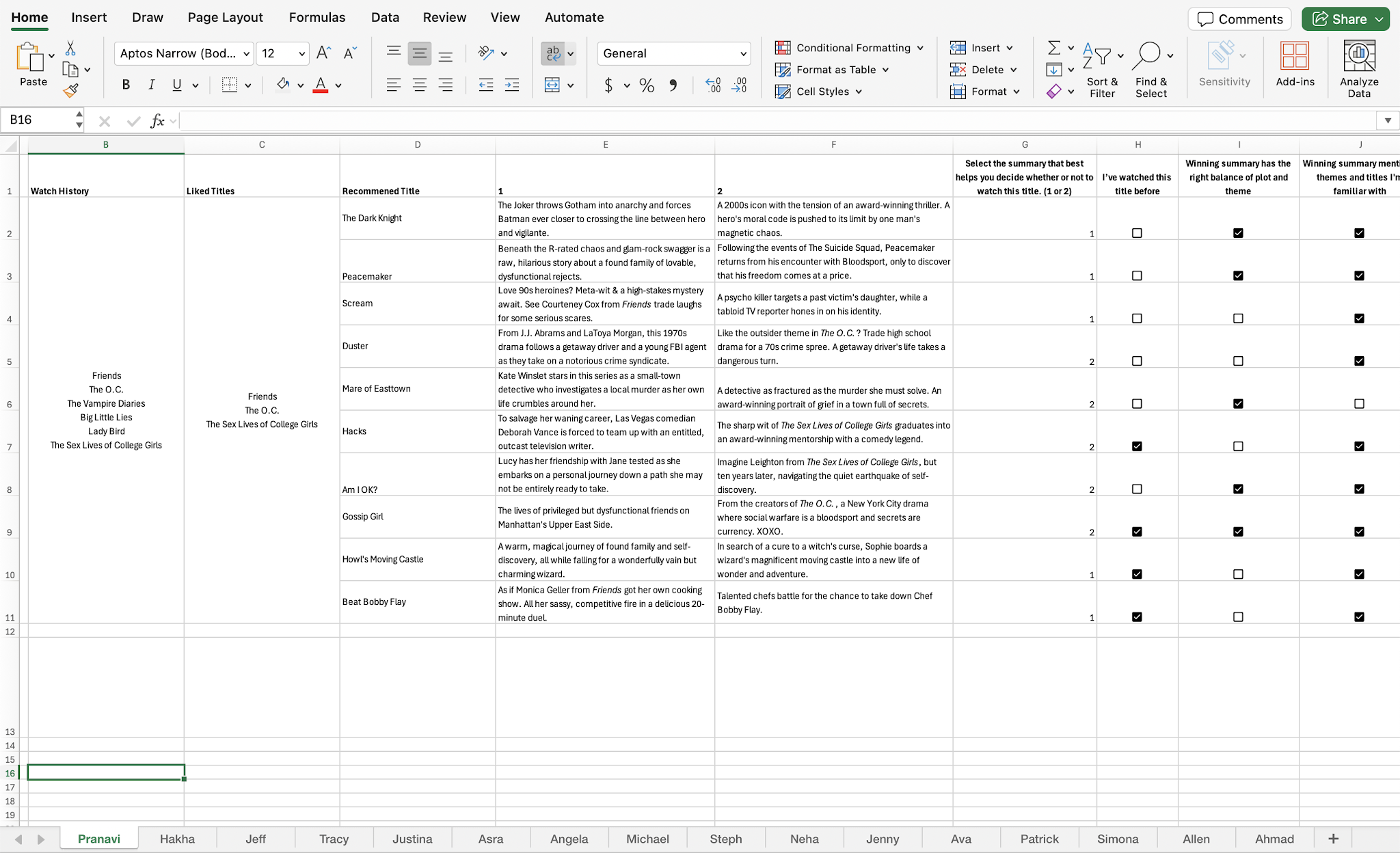Apply Percent Style format
Viewport: 1400px width, 853px height.
[647, 85]
